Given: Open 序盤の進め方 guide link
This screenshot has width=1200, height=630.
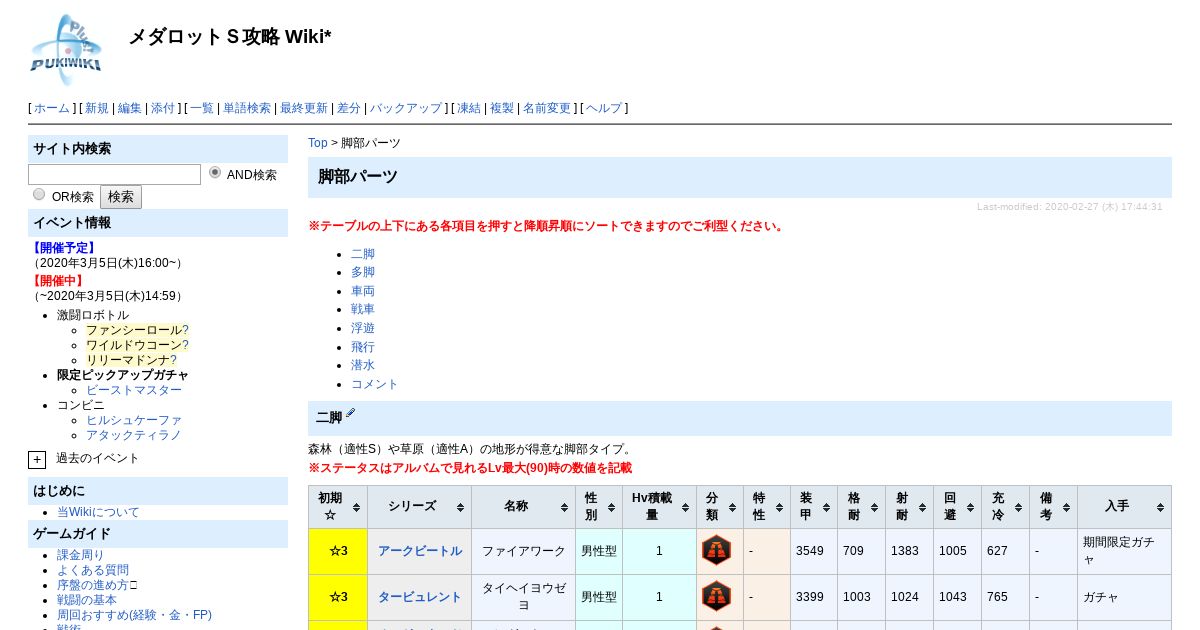Looking at the screenshot, I should click(92, 585).
